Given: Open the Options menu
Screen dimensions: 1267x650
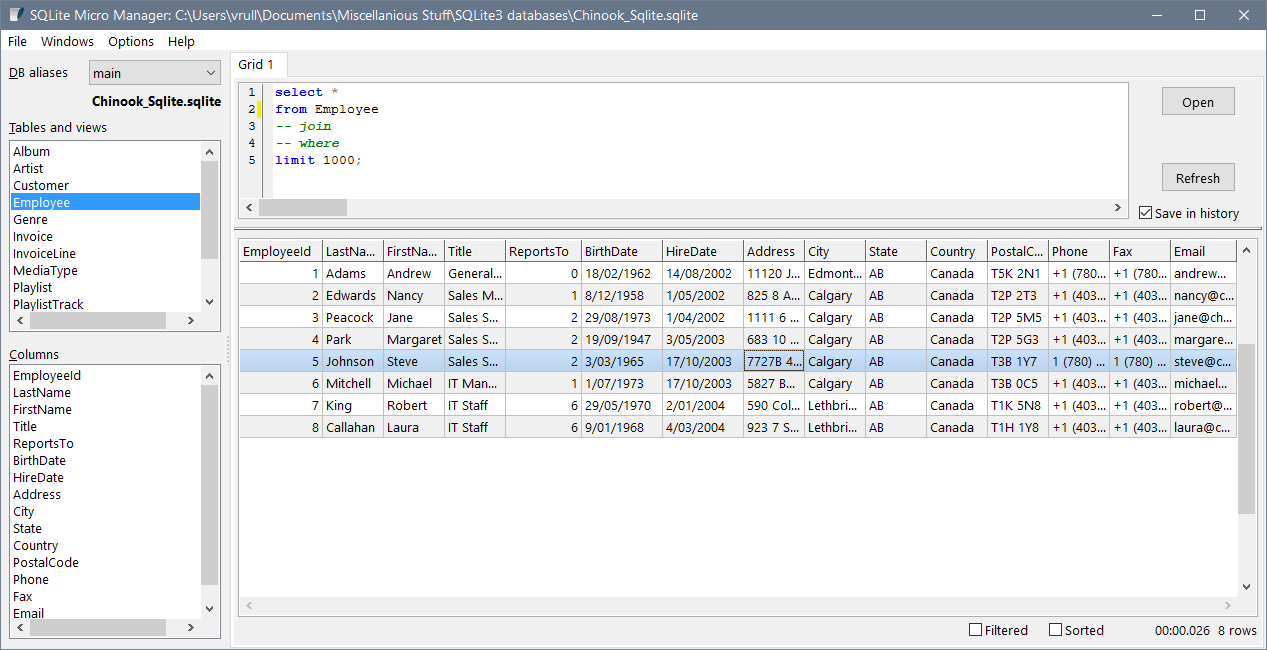Looking at the screenshot, I should pyautogui.click(x=131, y=42).
